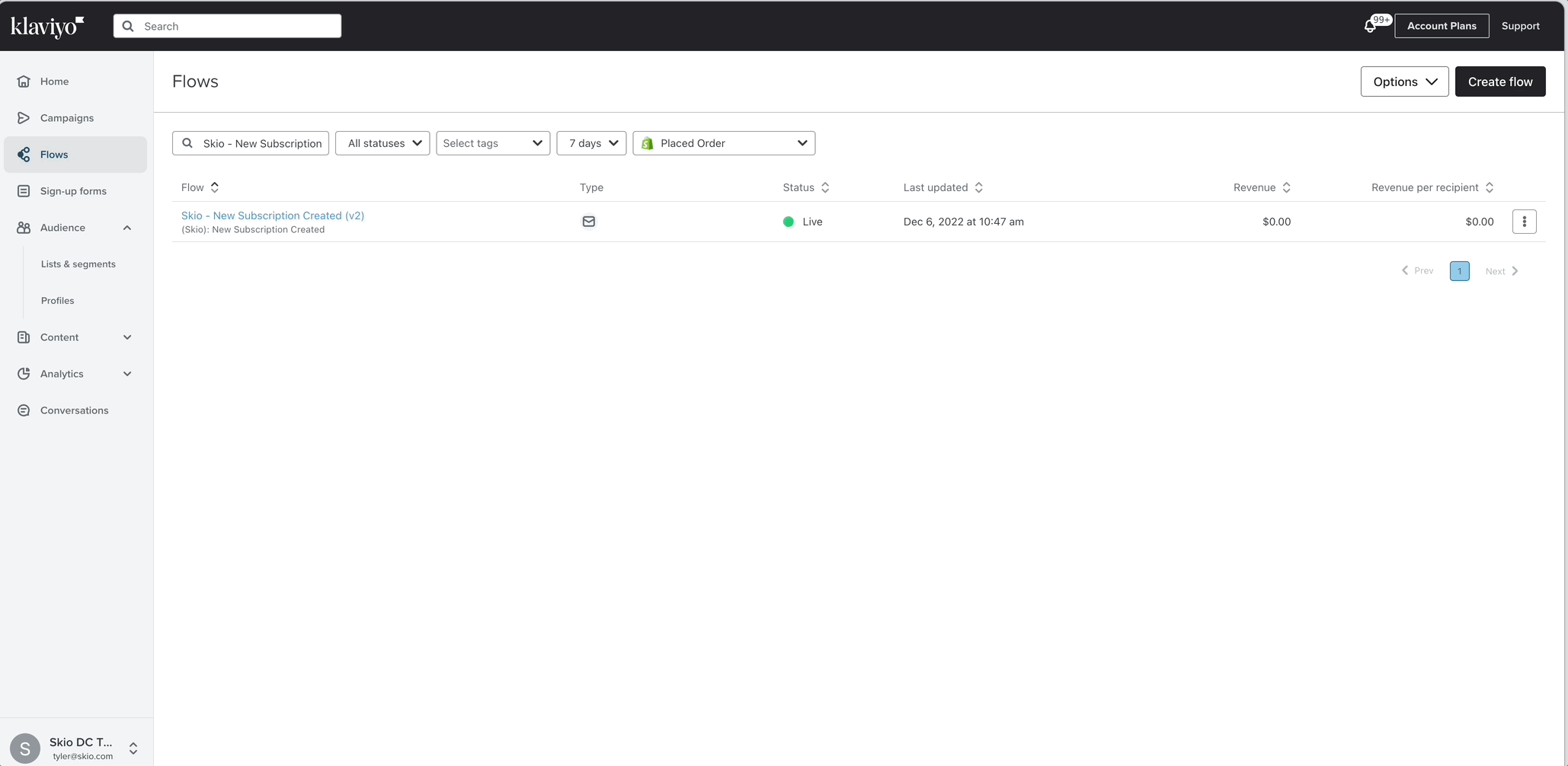Image resolution: width=1568 pixels, height=766 pixels.
Task: Sort by Last updated column arrows
Action: tap(979, 187)
